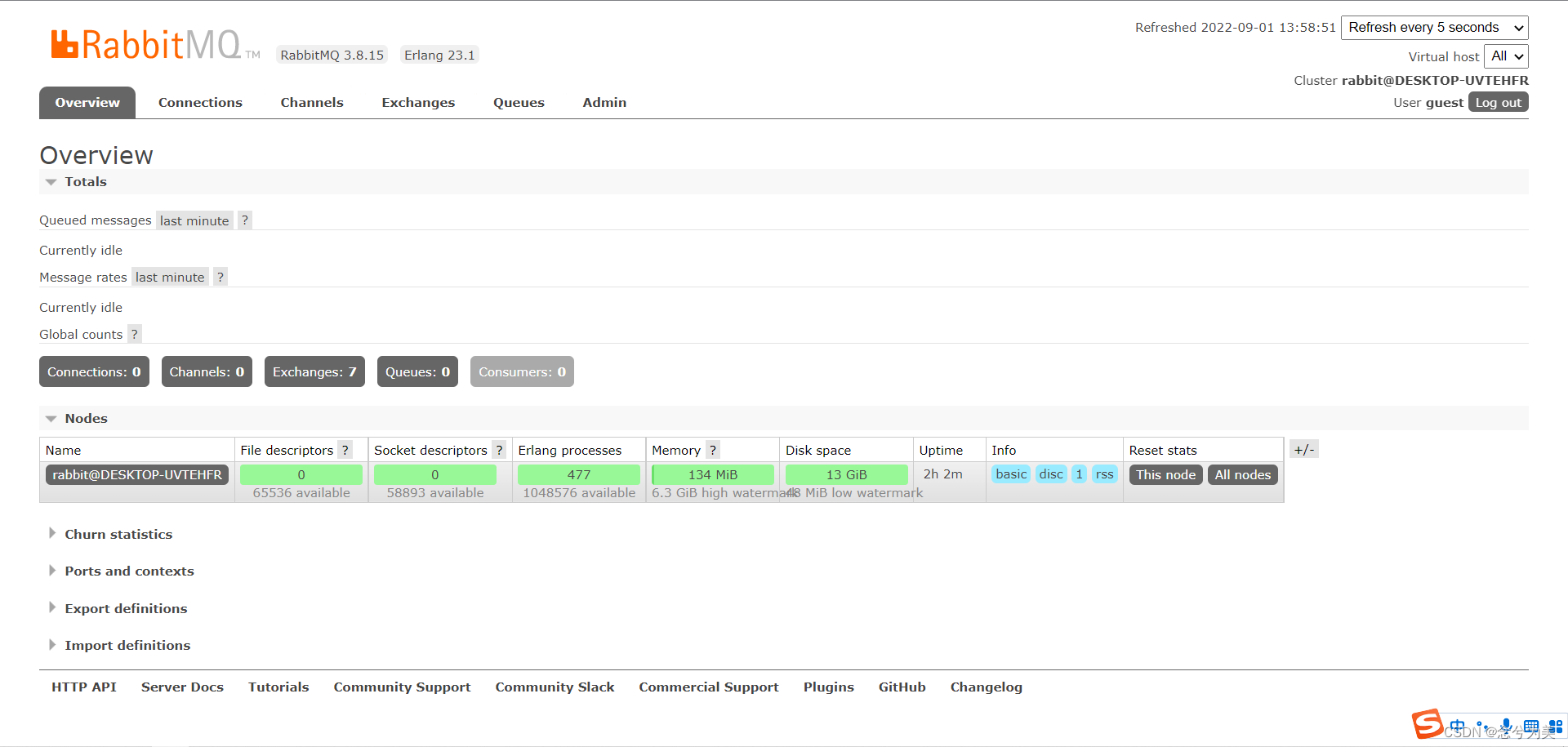This screenshot has width=1568, height=747.
Task: Click the info tag labeled 1
Action: (x=1079, y=474)
